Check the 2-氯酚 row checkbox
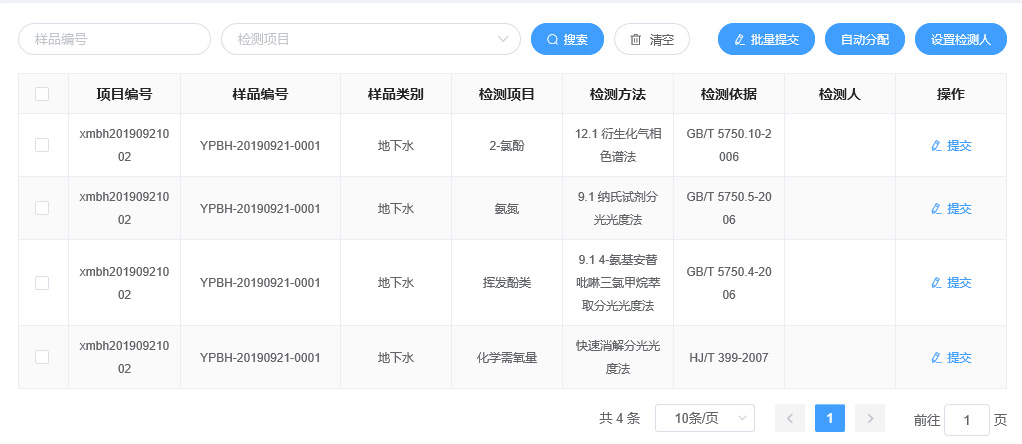The image size is (1022, 444). [x=42, y=145]
